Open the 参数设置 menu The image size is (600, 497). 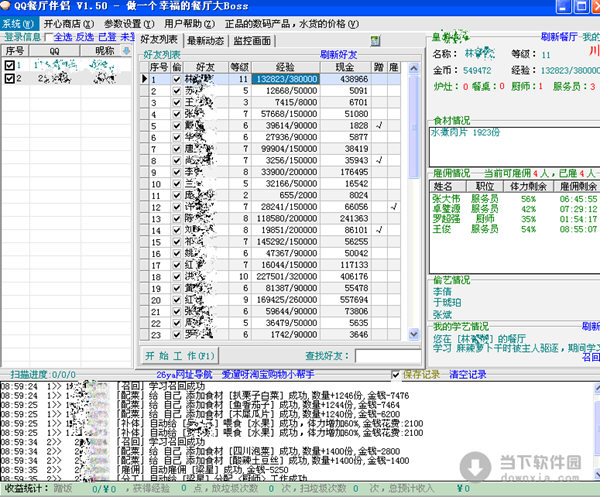(x=129, y=24)
